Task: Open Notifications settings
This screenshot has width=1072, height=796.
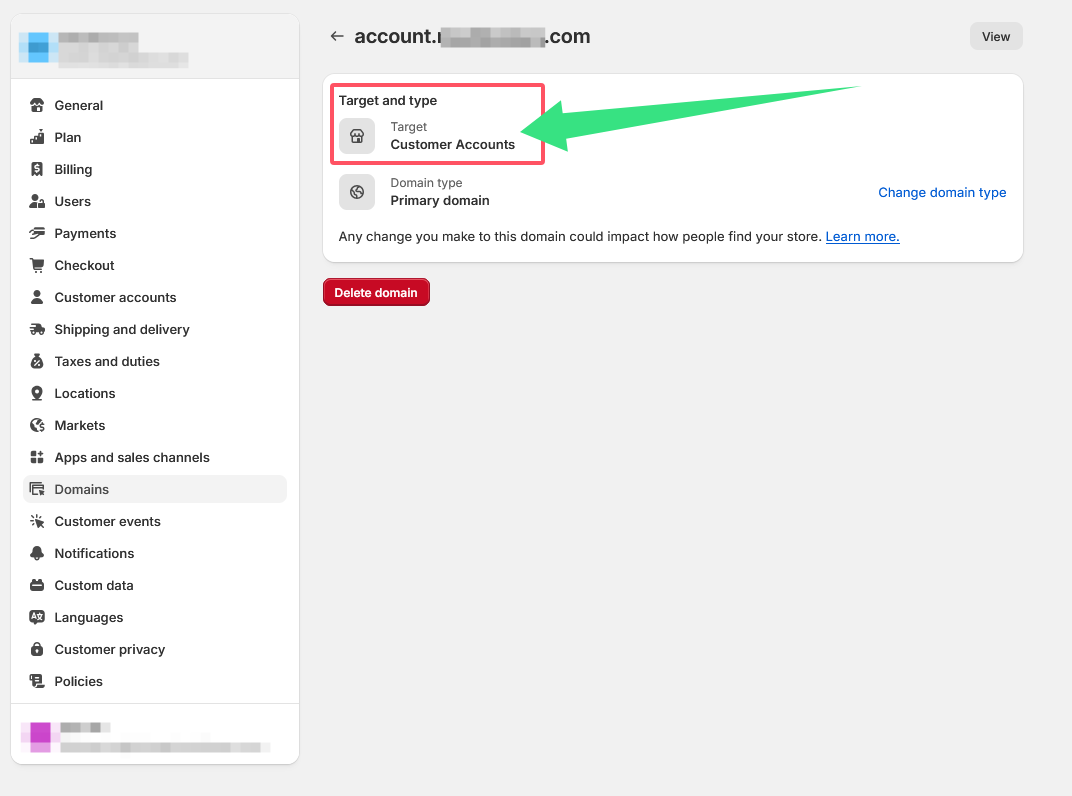Action: (94, 553)
